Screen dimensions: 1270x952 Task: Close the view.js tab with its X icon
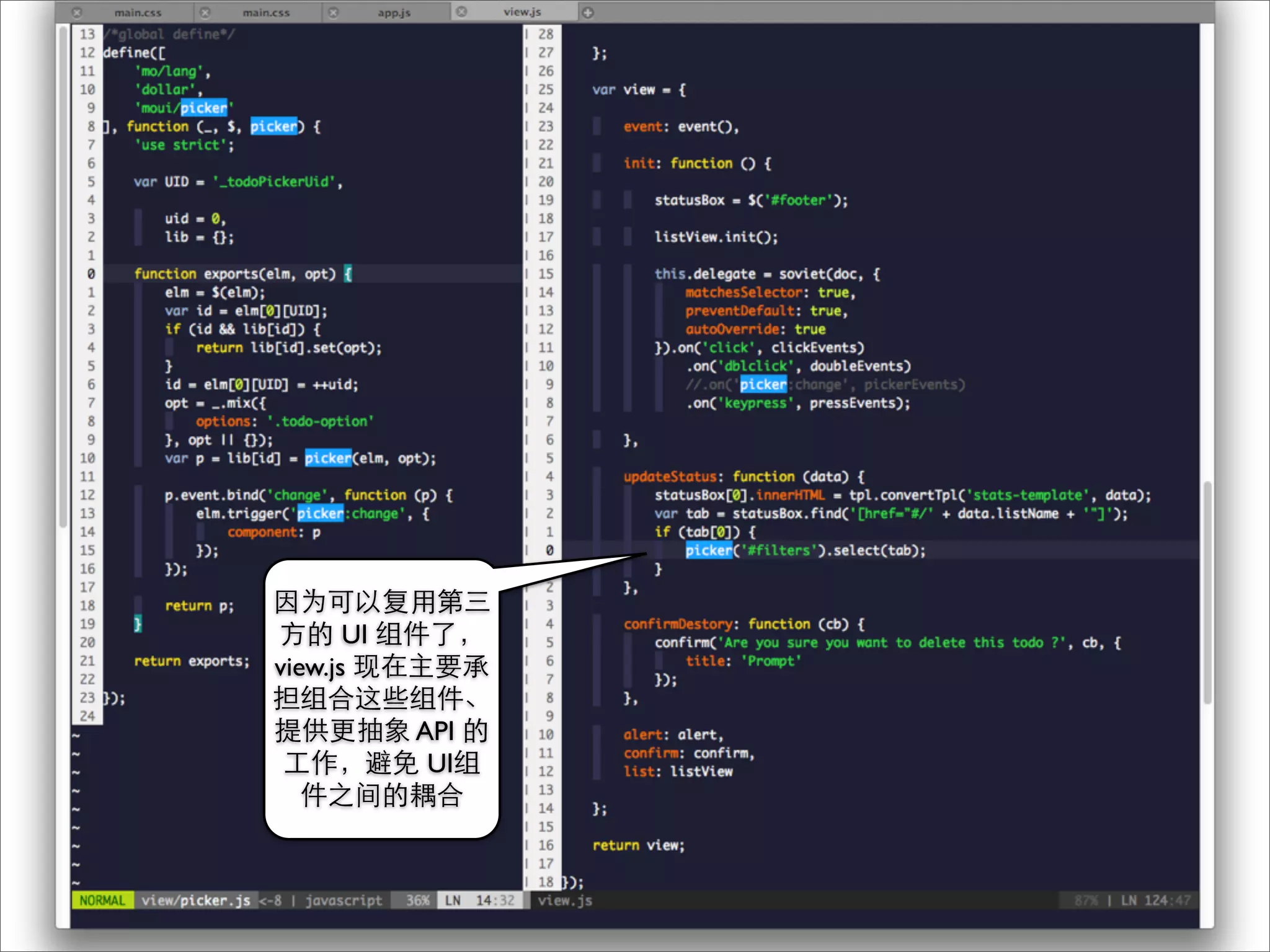pyautogui.click(x=462, y=12)
